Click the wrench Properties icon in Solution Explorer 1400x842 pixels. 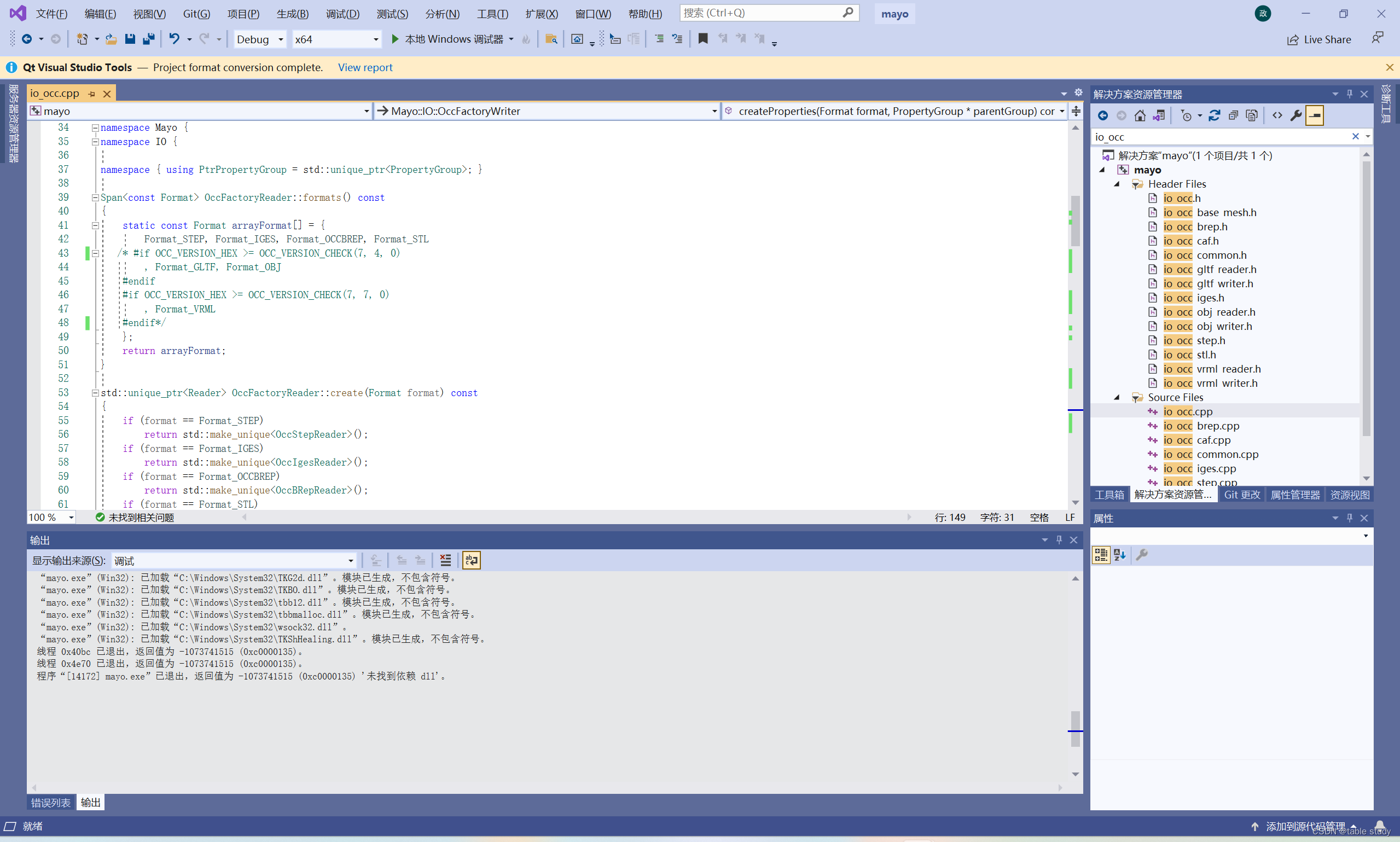1296,116
